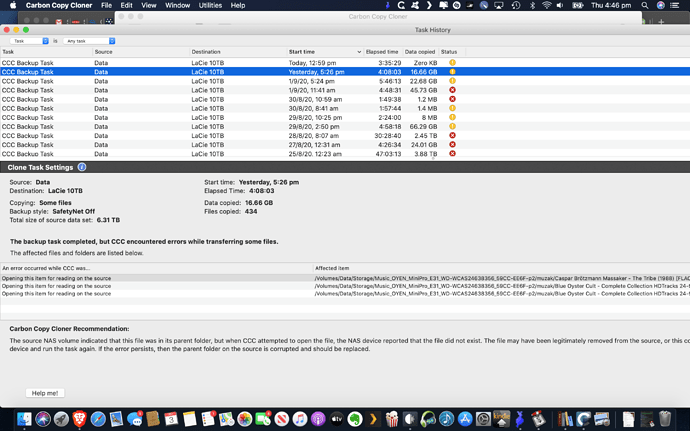The image size is (690, 431).
Task: Open the Carbon Copy Cloner app menu
Action: click(x=59, y=5)
